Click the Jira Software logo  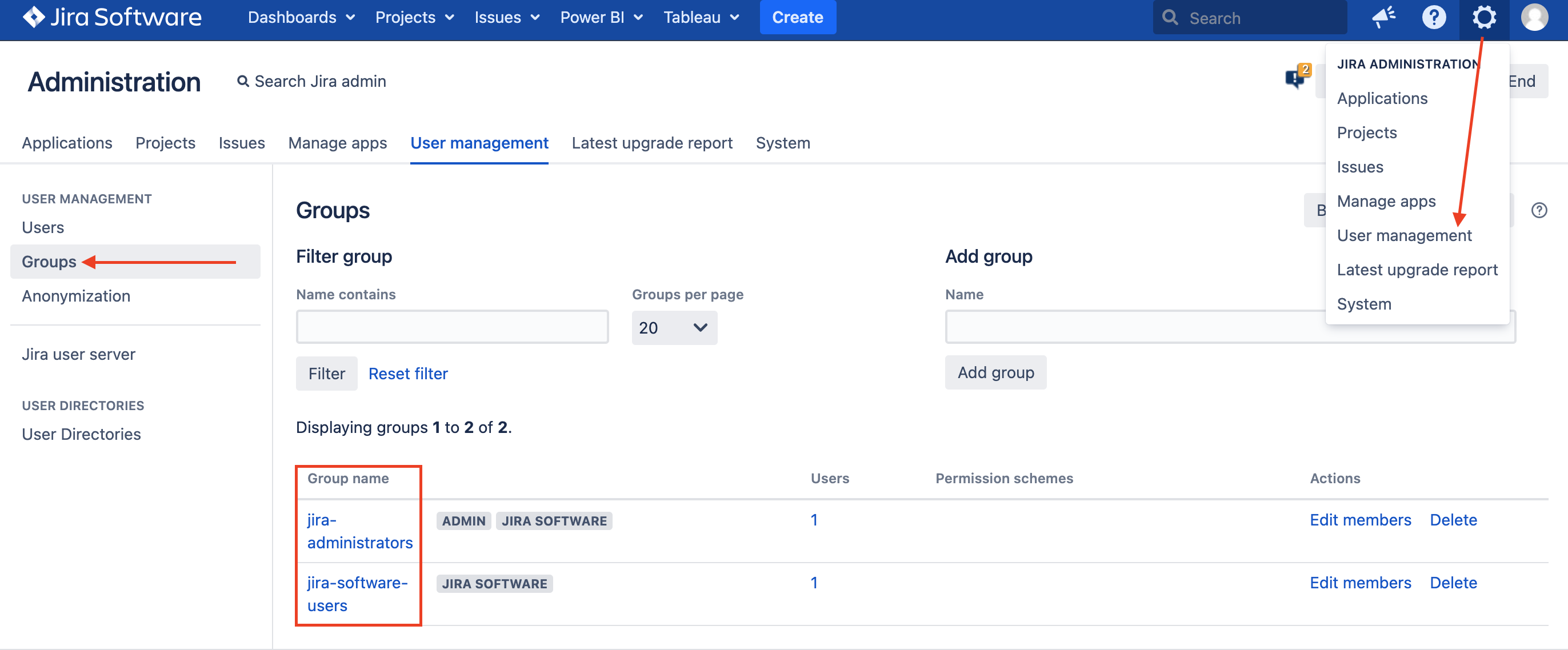click(x=112, y=17)
